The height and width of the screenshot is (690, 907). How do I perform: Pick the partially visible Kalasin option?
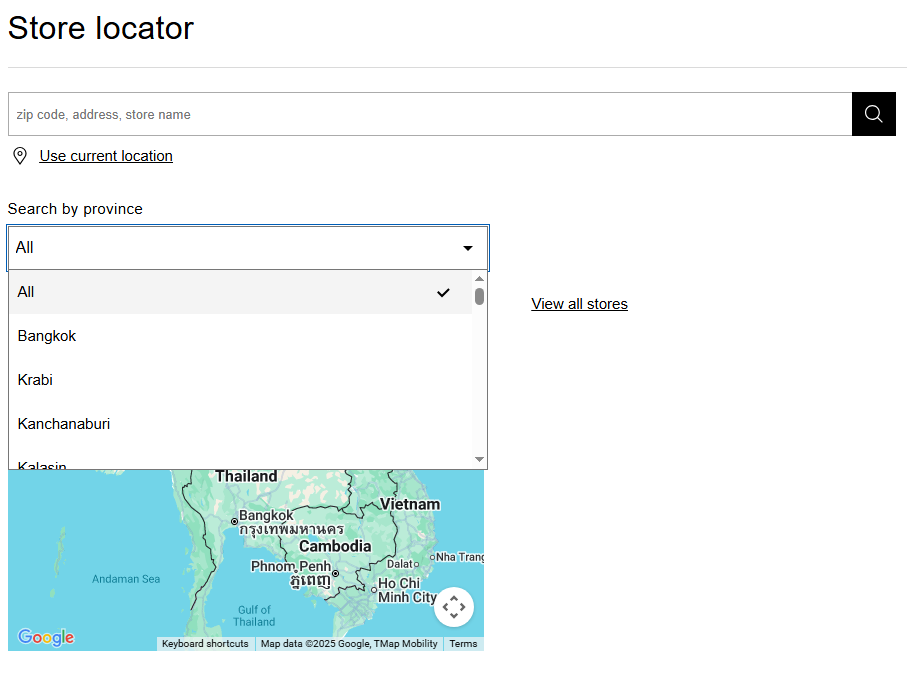(42, 464)
